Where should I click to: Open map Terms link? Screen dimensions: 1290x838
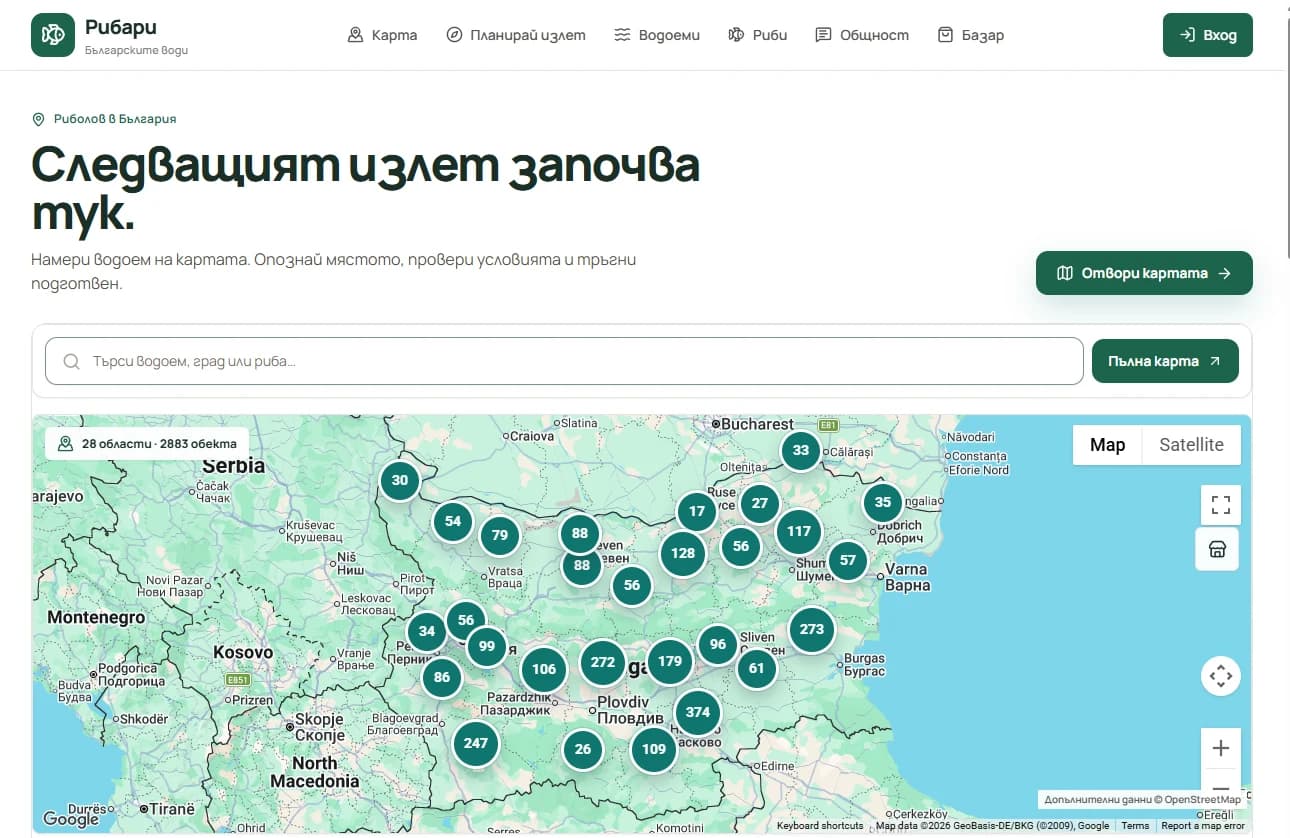[x=1135, y=826]
